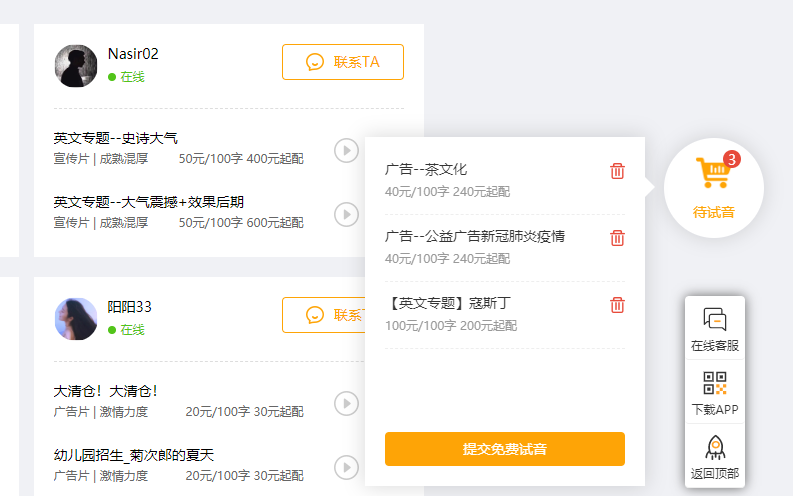The image size is (793, 496).
Task: Open Nasir02's profile avatar
Action: click(x=76, y=66)
